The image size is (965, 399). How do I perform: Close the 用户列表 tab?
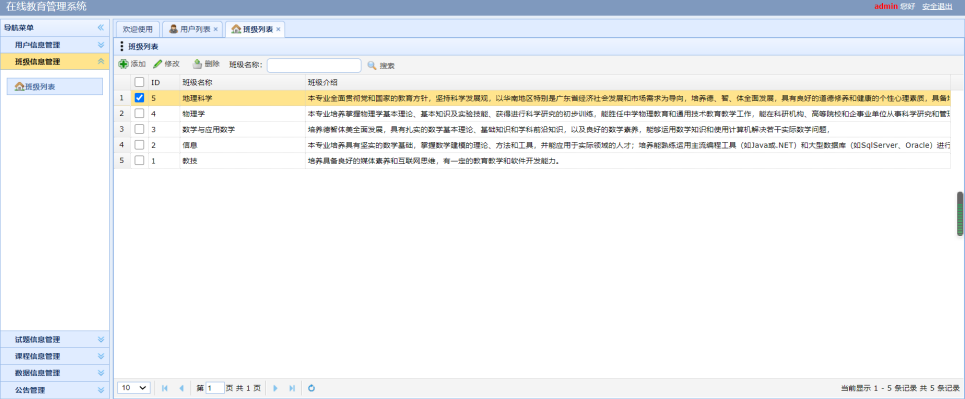pyautogui.click(x=215, y=29)
